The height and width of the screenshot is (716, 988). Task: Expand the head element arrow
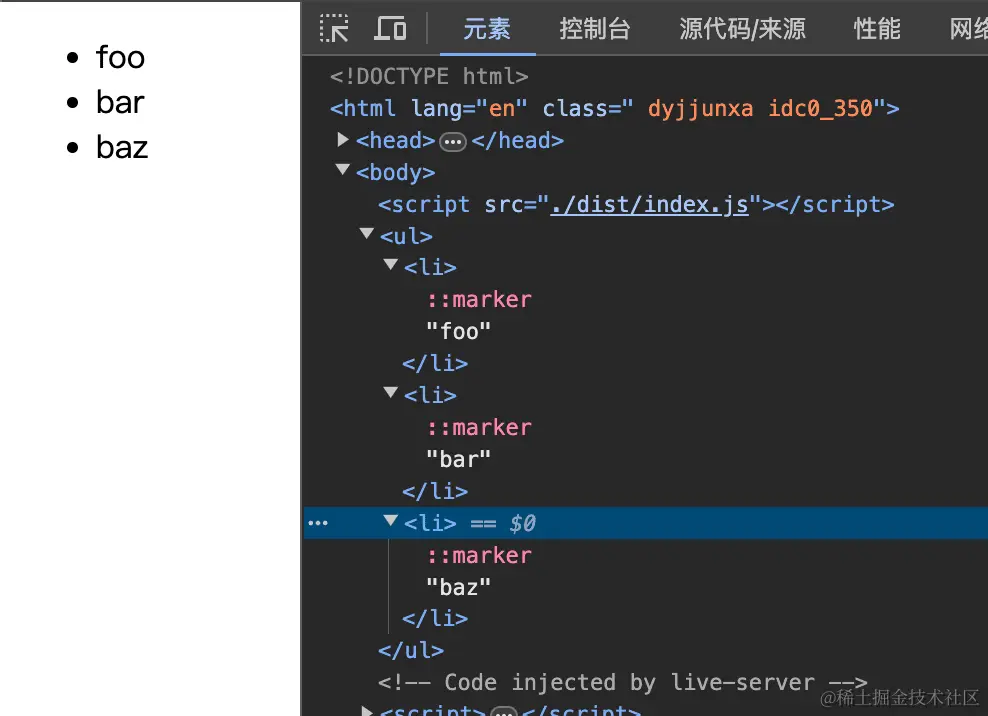click(x=343, y=139)
